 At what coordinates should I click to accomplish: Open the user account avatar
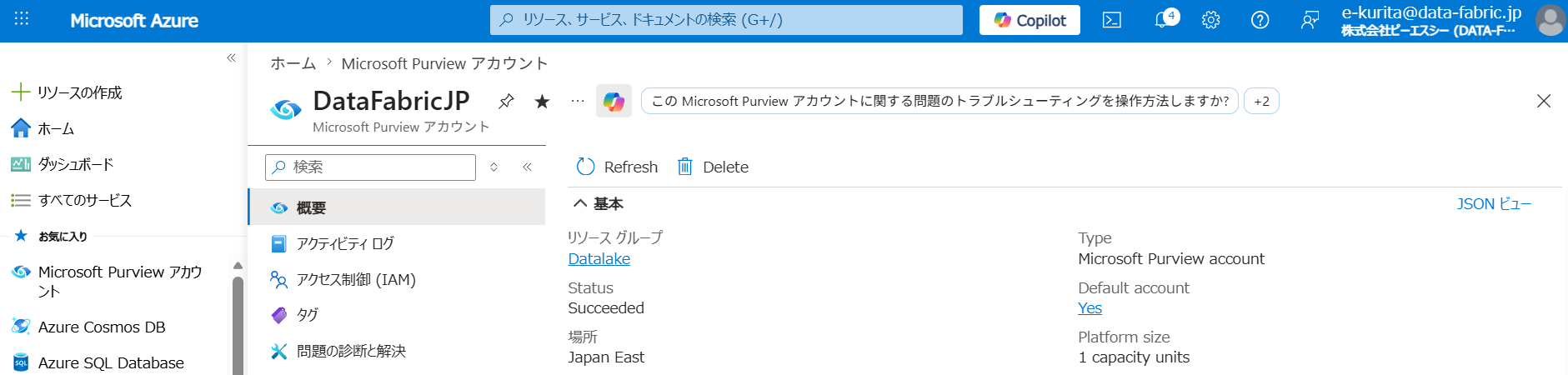click(1550, 20)
